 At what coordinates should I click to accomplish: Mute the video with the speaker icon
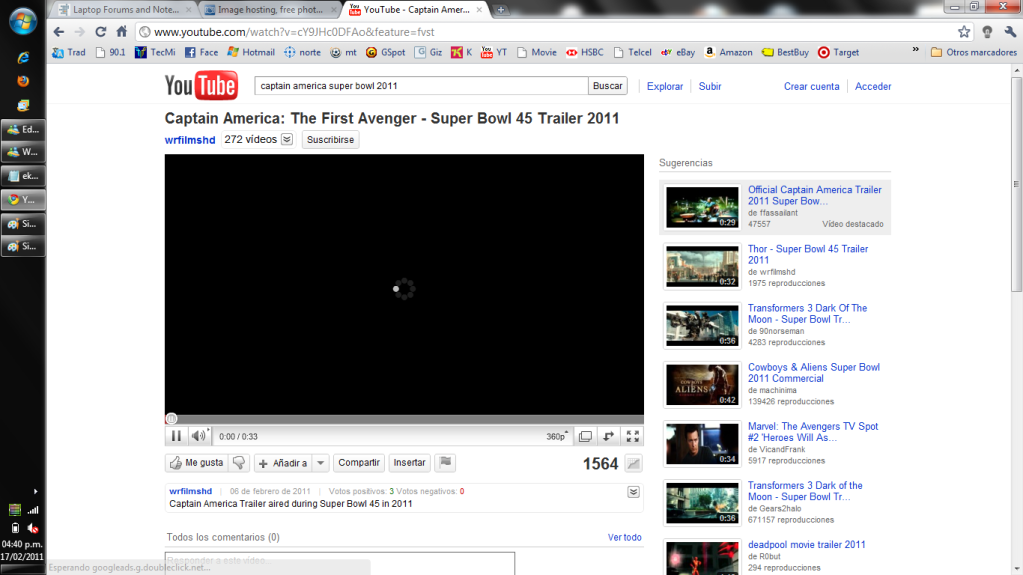click(x=198, y=436)
